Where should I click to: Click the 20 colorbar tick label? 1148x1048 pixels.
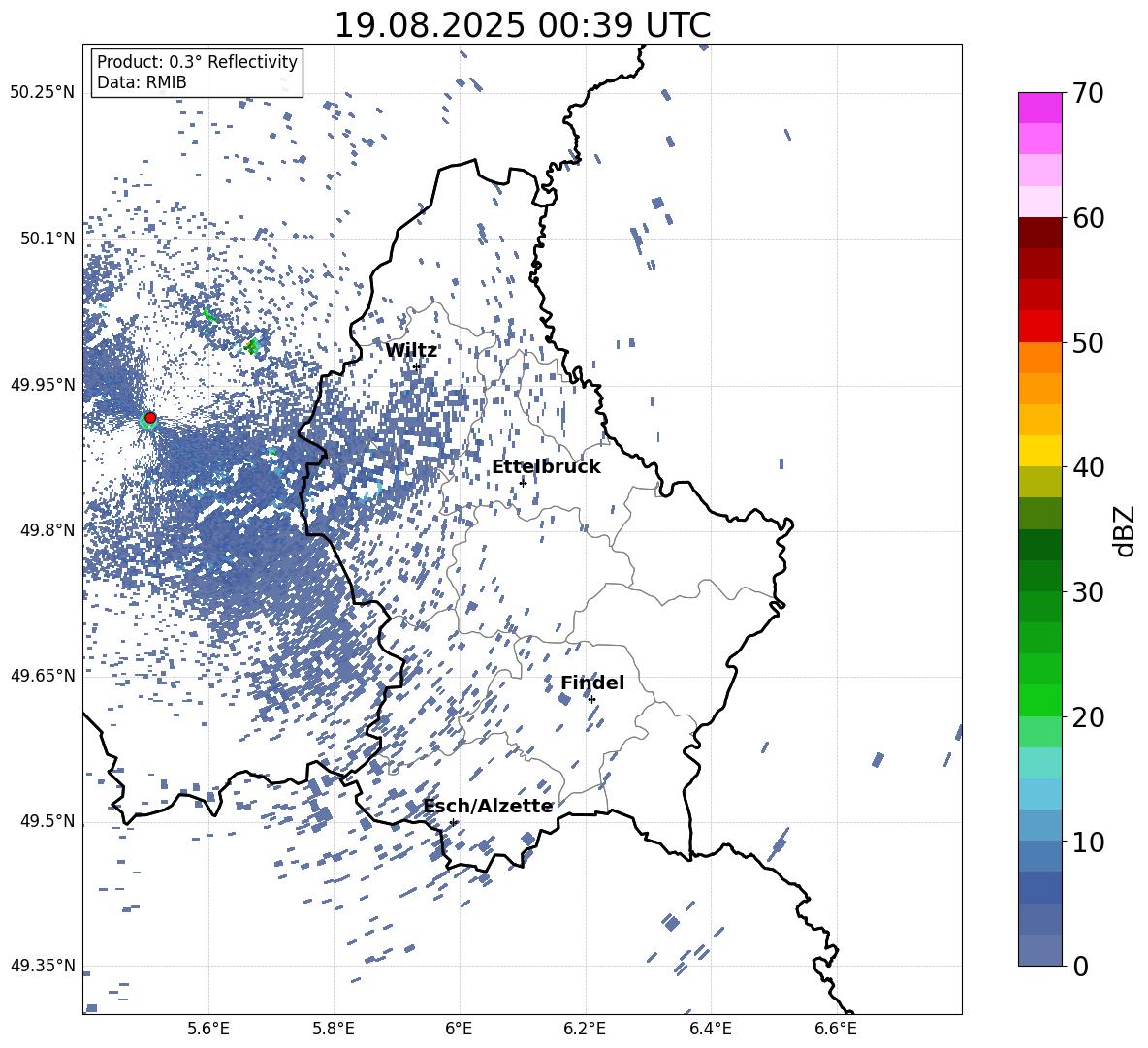[1088, 717]
